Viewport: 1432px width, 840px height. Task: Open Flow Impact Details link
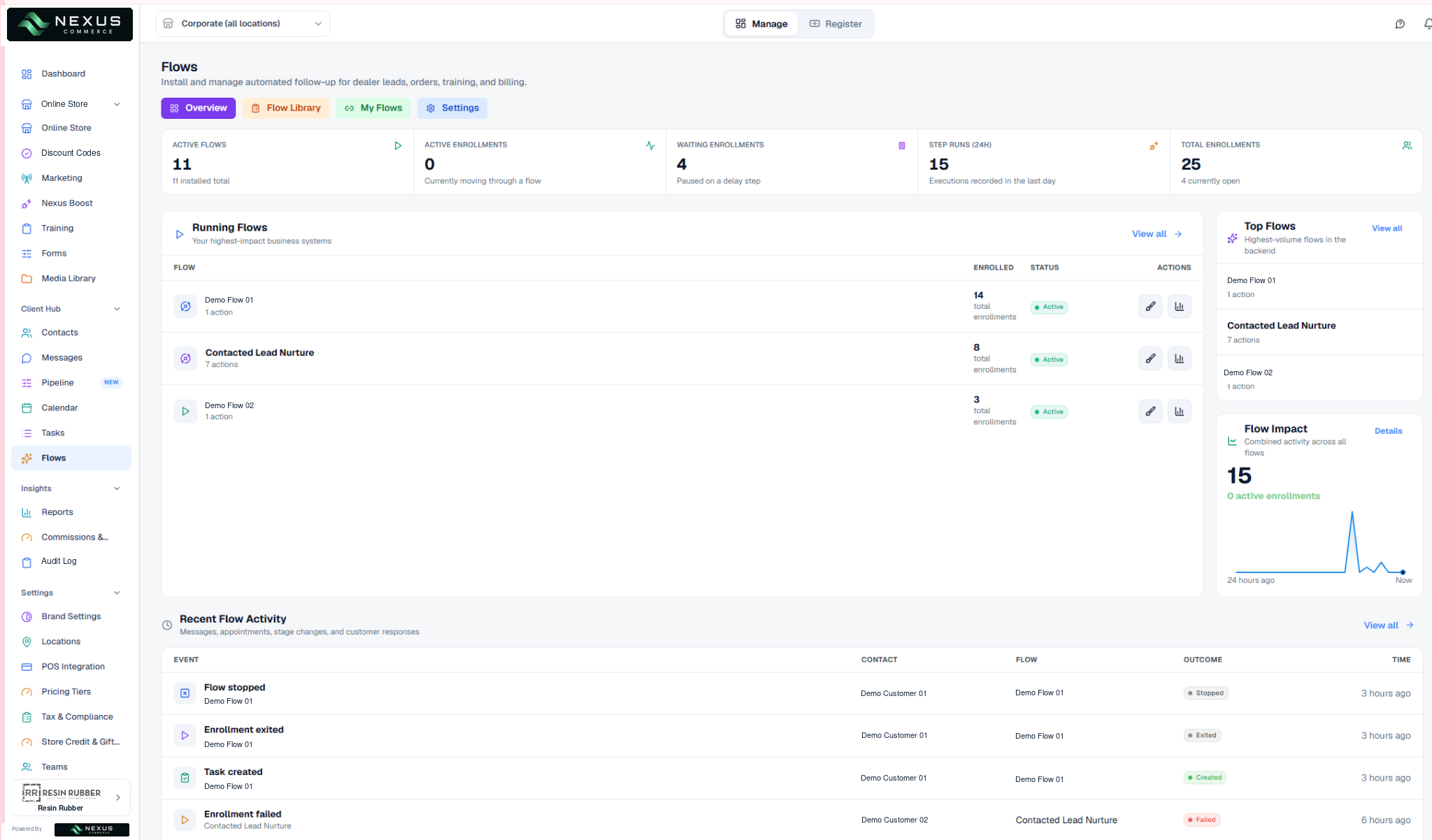click(x=1388, y=431)
